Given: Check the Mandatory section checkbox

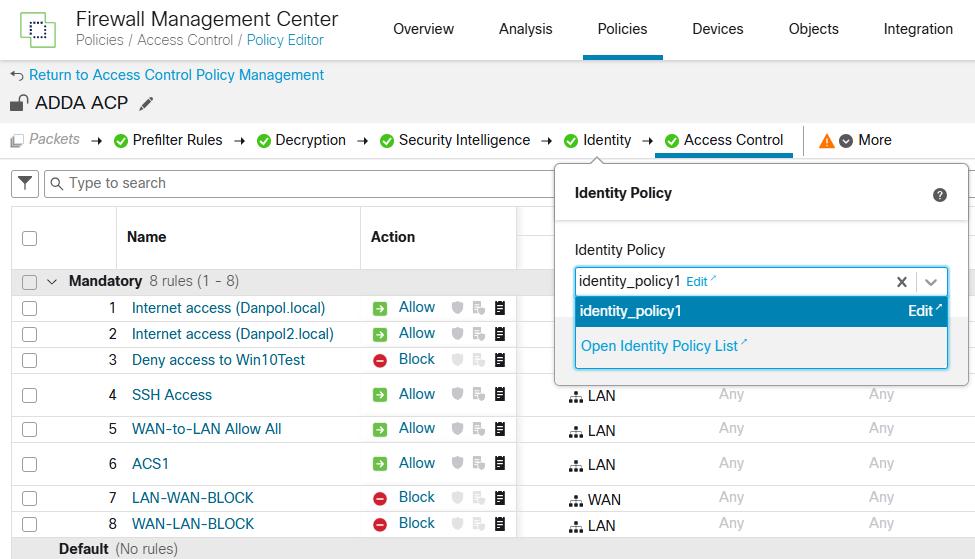Looking at the screenshot, I should [29, 282].
